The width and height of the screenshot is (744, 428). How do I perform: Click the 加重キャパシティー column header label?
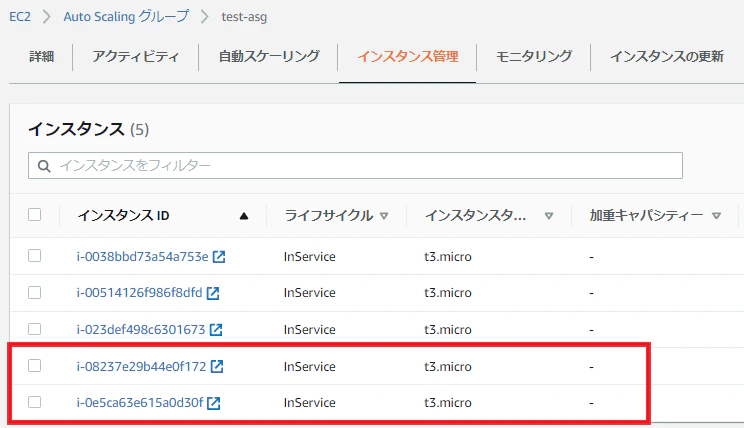(x=646, y=216)
